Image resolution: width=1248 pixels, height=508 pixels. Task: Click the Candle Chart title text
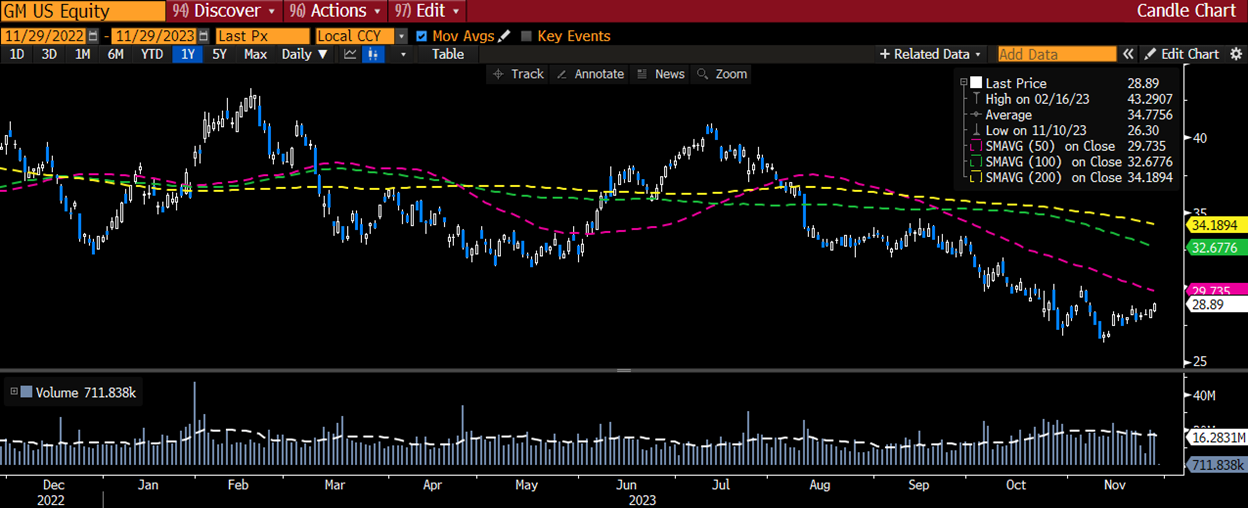1189,11
